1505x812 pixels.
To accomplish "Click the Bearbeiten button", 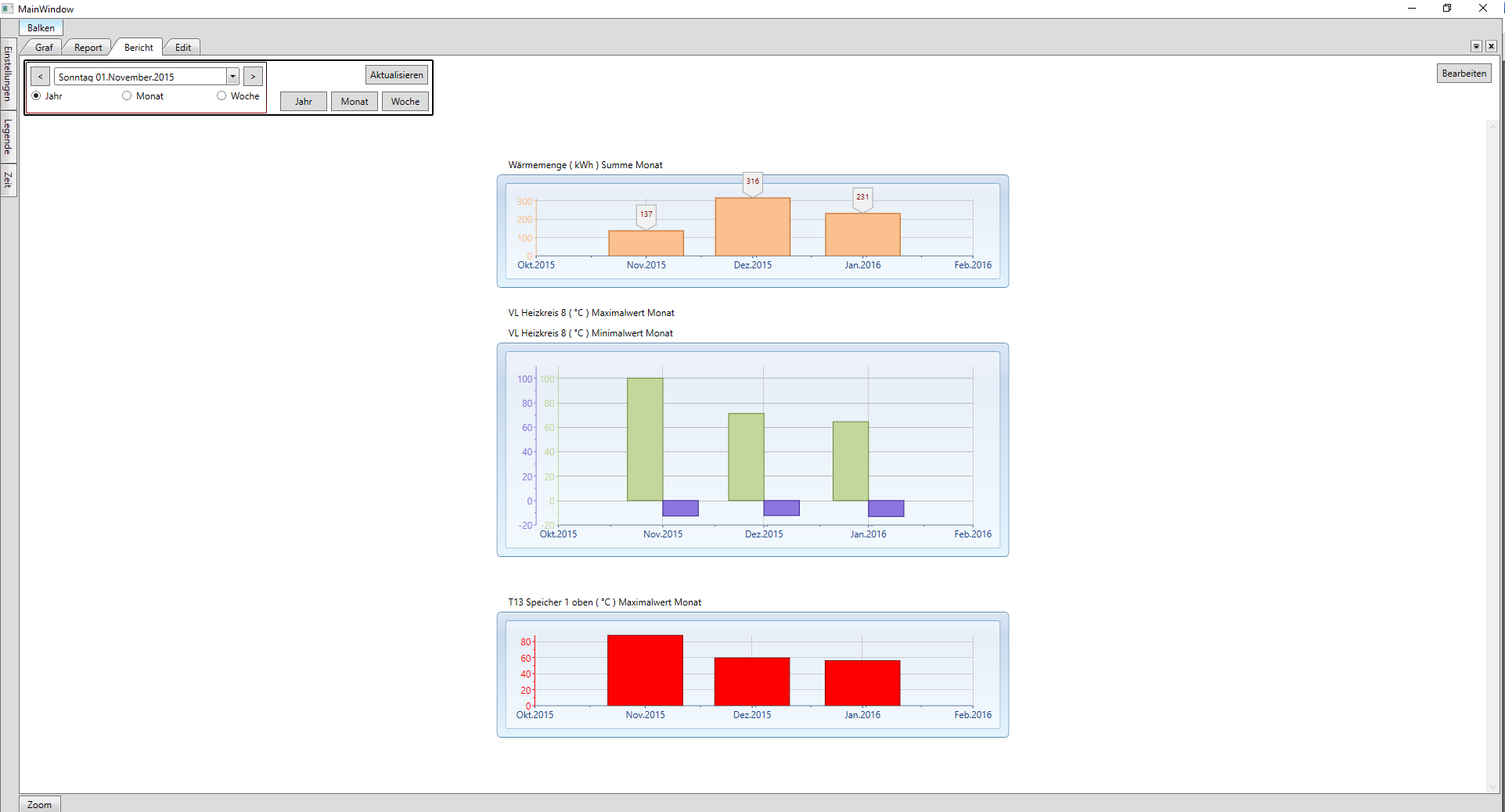I will (x=1464, y=74).
